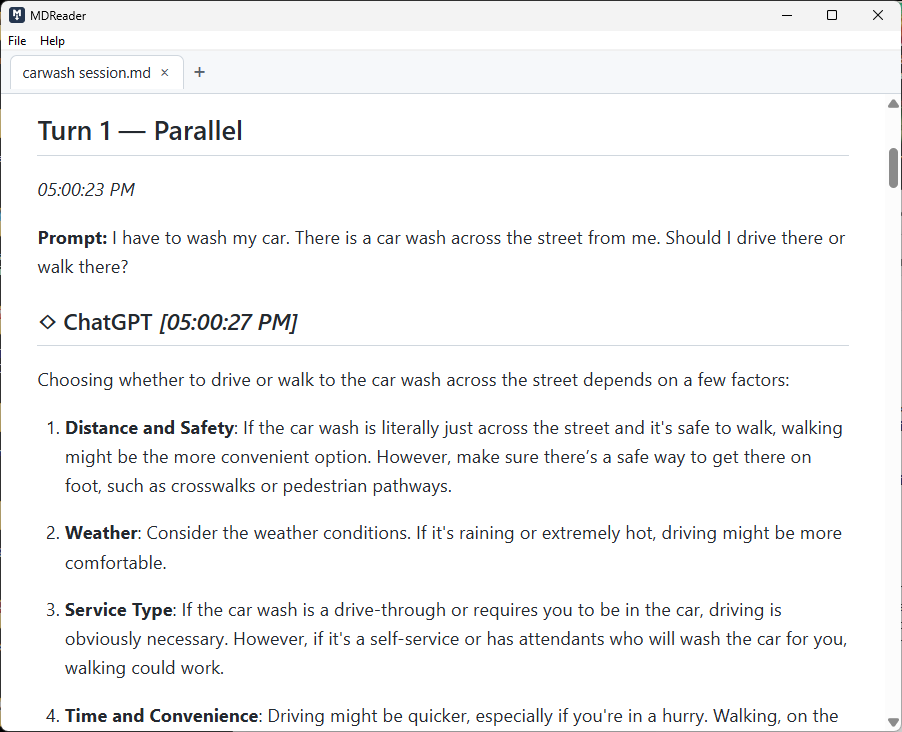Open a new tab with the plus icon

click(x=199, y=72)
